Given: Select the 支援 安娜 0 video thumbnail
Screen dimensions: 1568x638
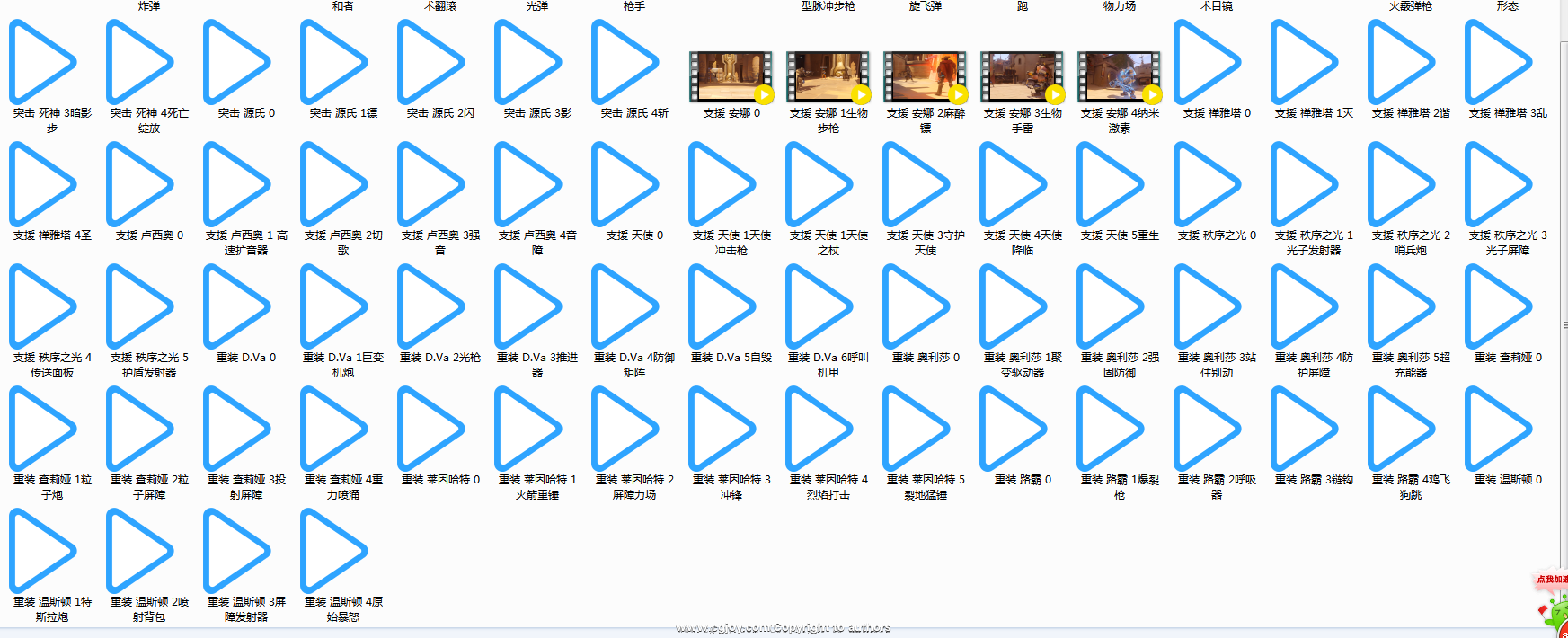Looking at the screenshot, I should click(x=731, y=76).
